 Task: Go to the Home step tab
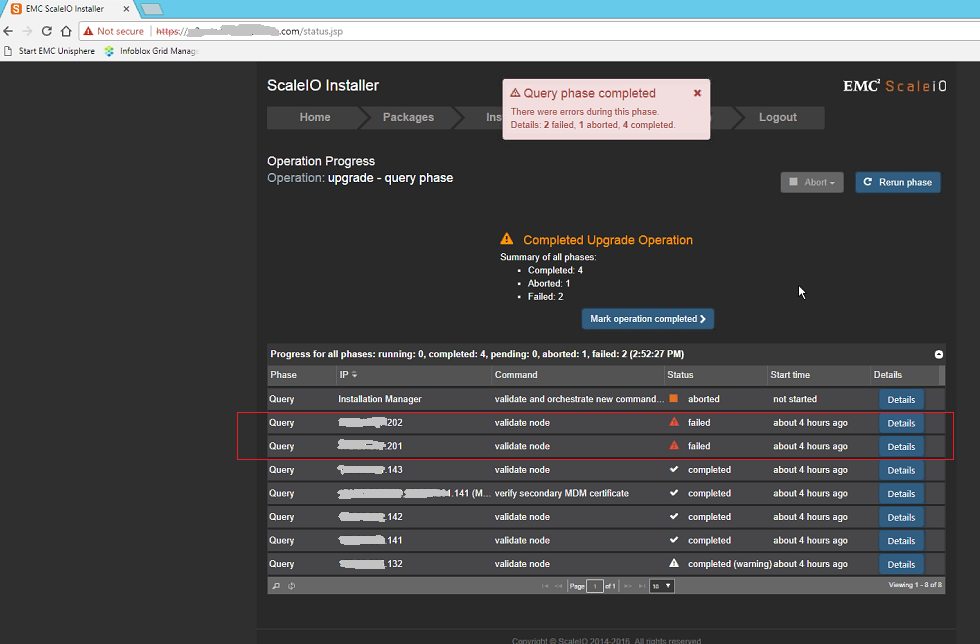(x=314, y=118)
